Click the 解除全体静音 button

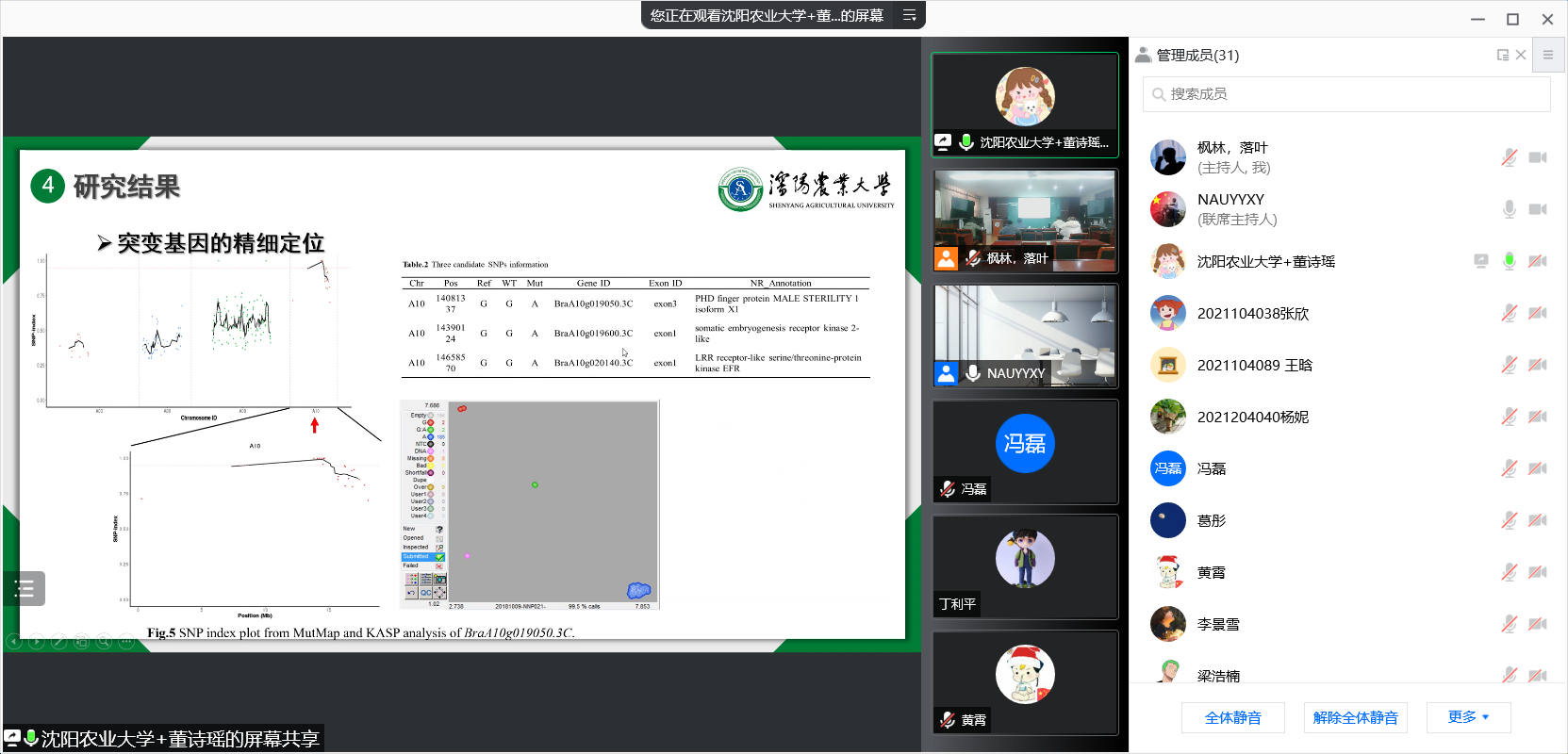click(x=1355, y=717)
